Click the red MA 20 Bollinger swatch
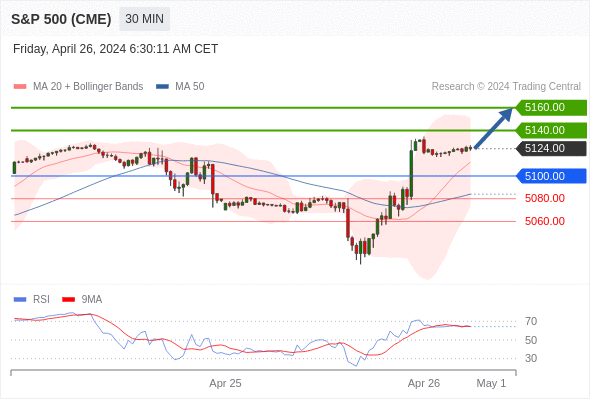This screenshot has height=400, width=590. tap(20, 87)
